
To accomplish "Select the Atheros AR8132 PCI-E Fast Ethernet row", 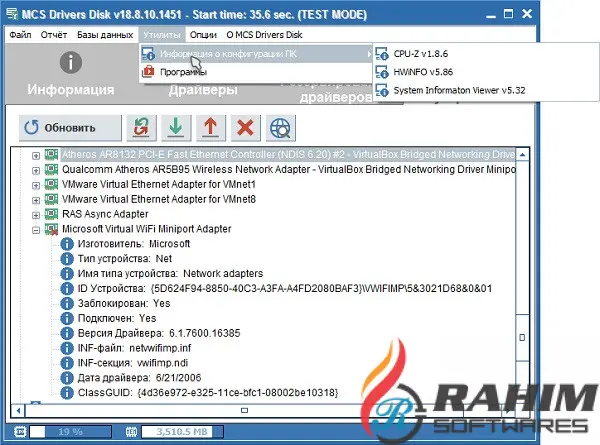I will pyautogui.click(x=289, y=155).
